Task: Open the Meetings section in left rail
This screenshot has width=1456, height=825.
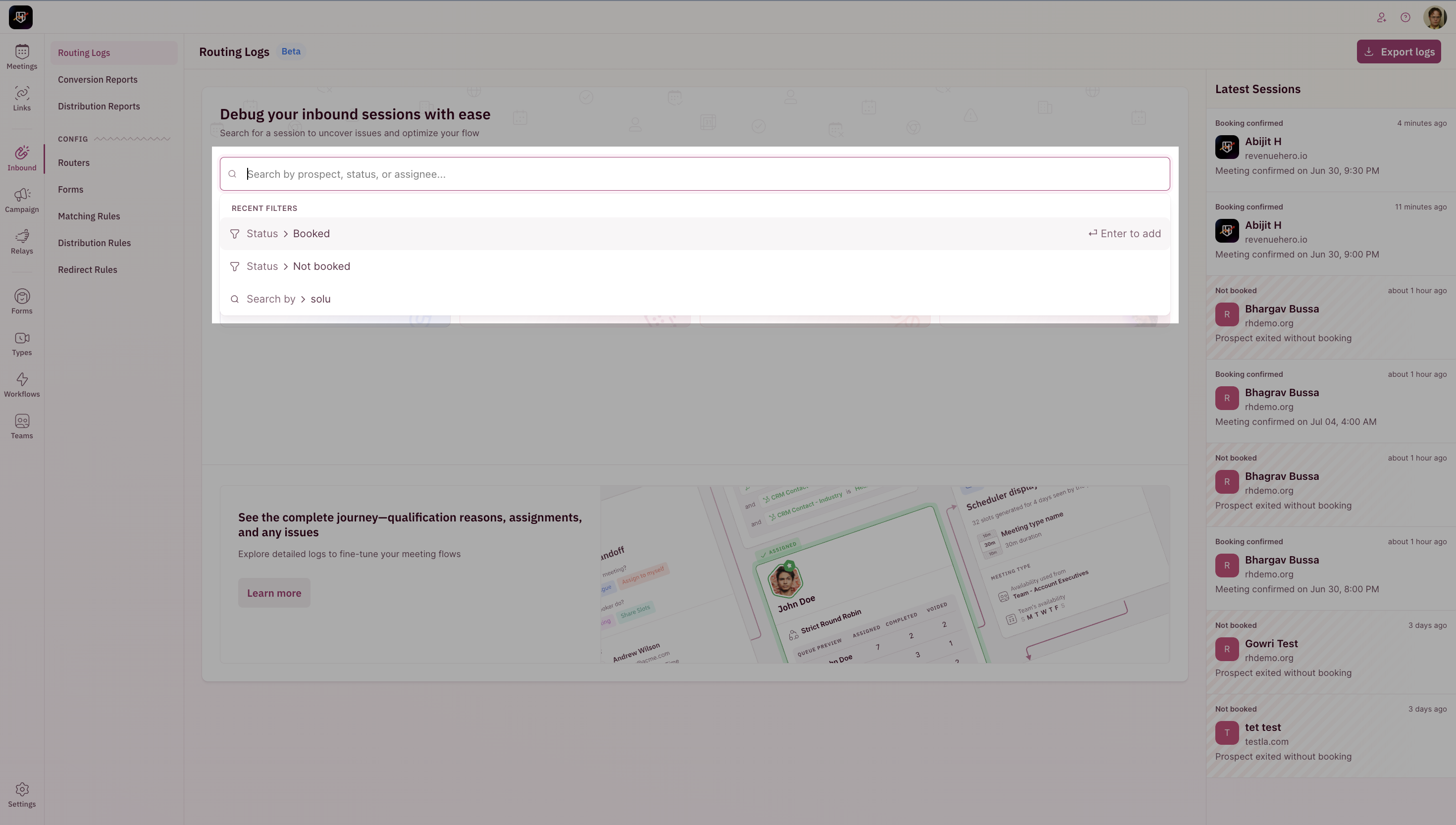Action: 21,57
